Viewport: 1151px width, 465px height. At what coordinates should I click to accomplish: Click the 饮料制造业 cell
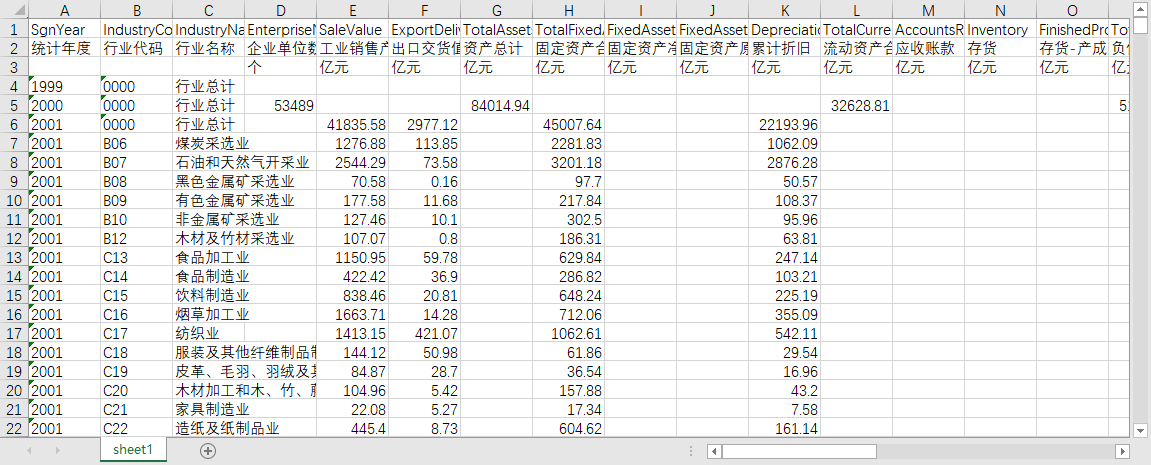tap(208, 295)
